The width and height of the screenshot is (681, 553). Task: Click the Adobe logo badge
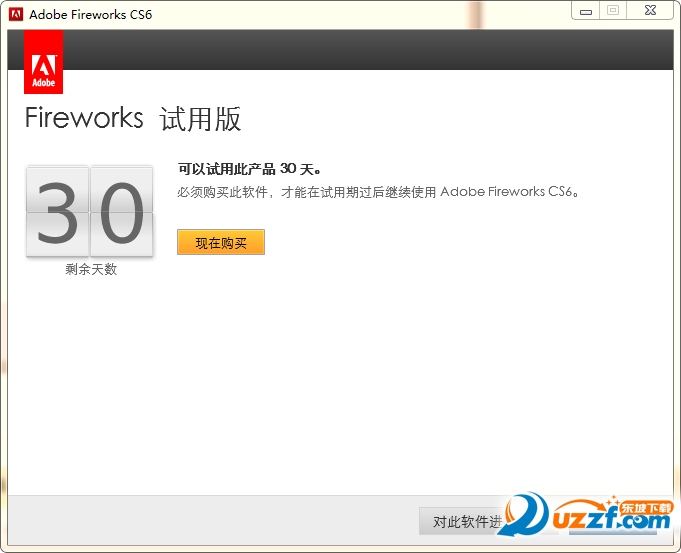click(x=43, y=62)
